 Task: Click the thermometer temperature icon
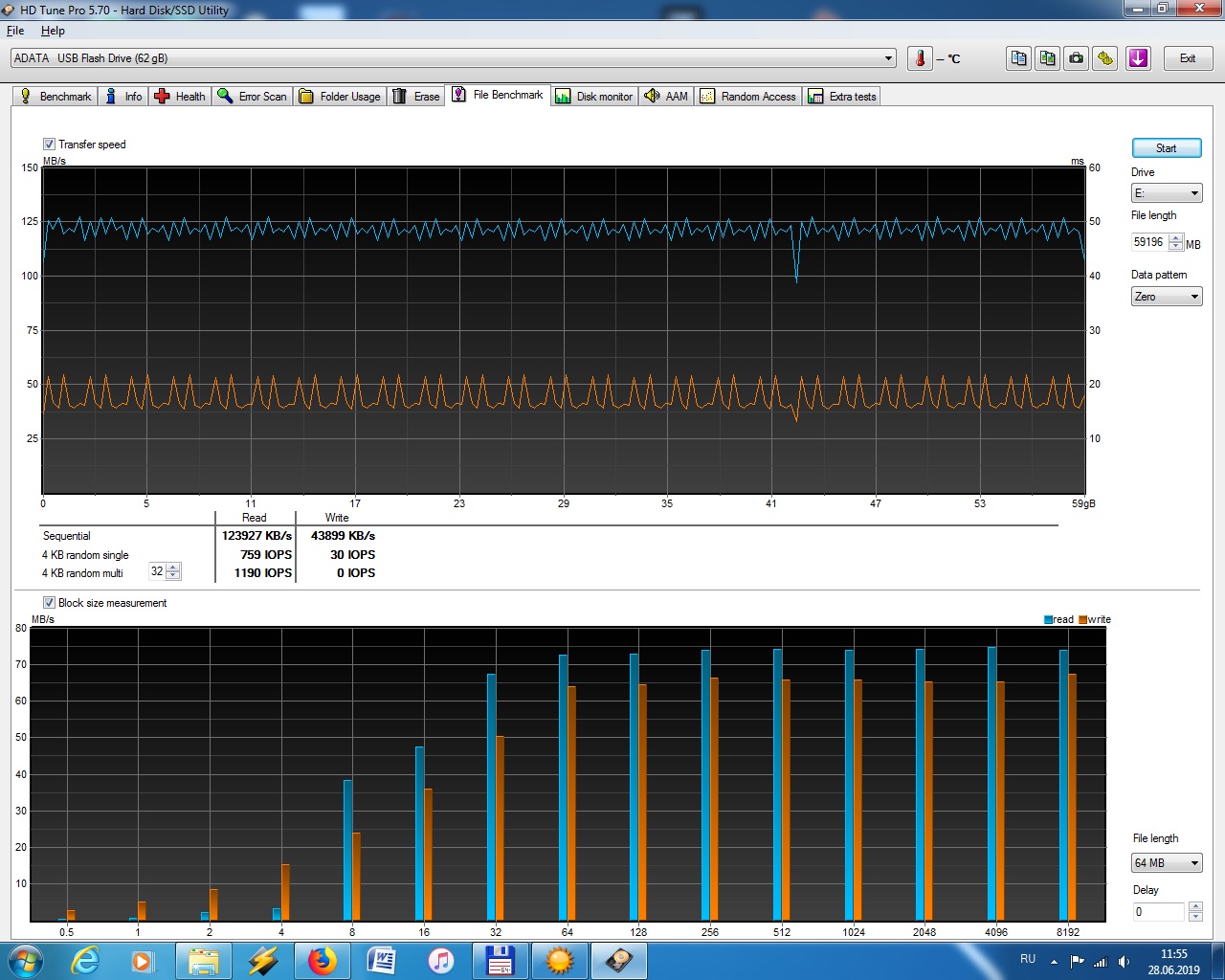coord(920,58)
